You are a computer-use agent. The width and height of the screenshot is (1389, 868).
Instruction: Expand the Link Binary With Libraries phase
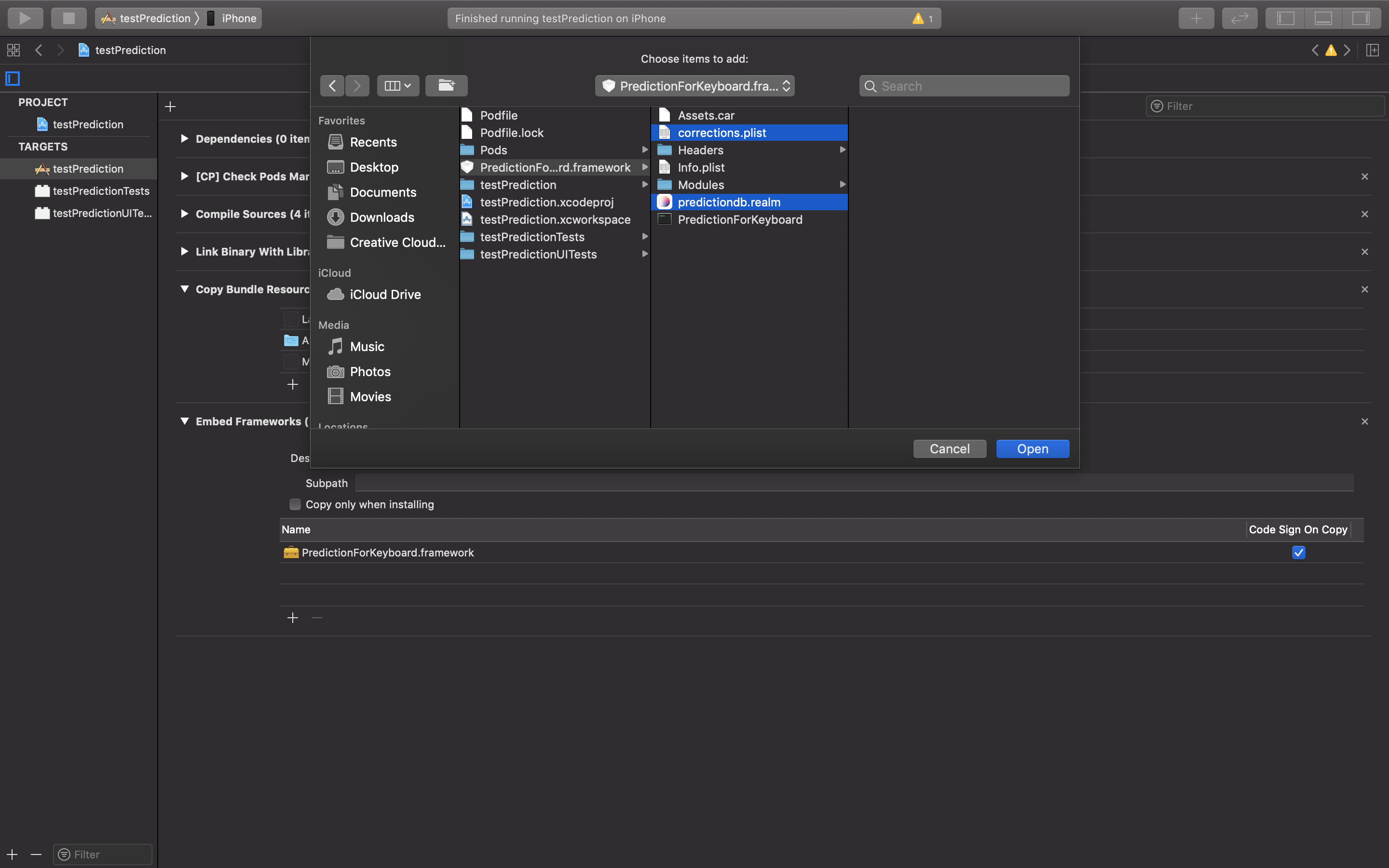(x=184, y=251)
